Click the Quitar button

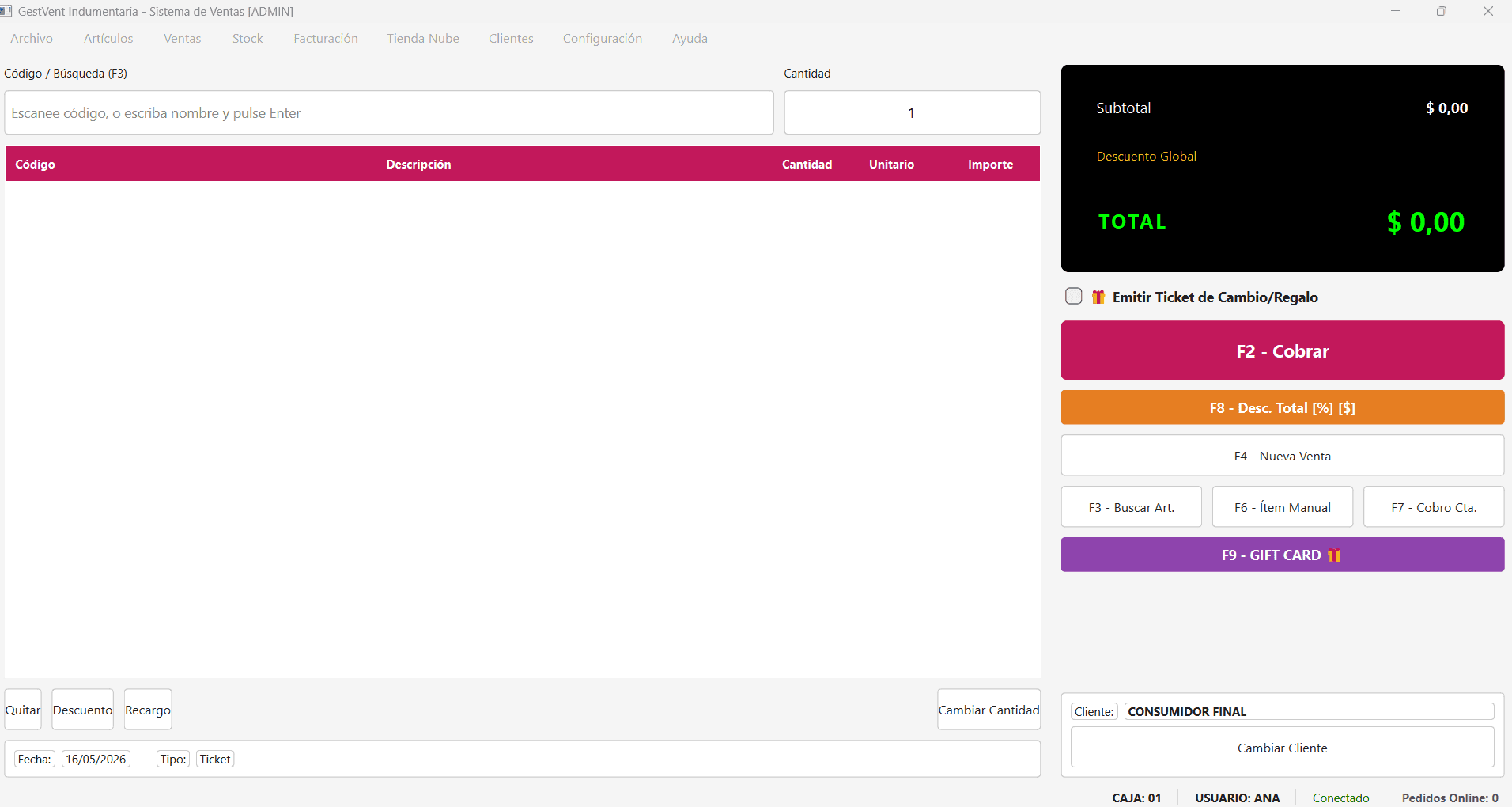pos(23,710)
